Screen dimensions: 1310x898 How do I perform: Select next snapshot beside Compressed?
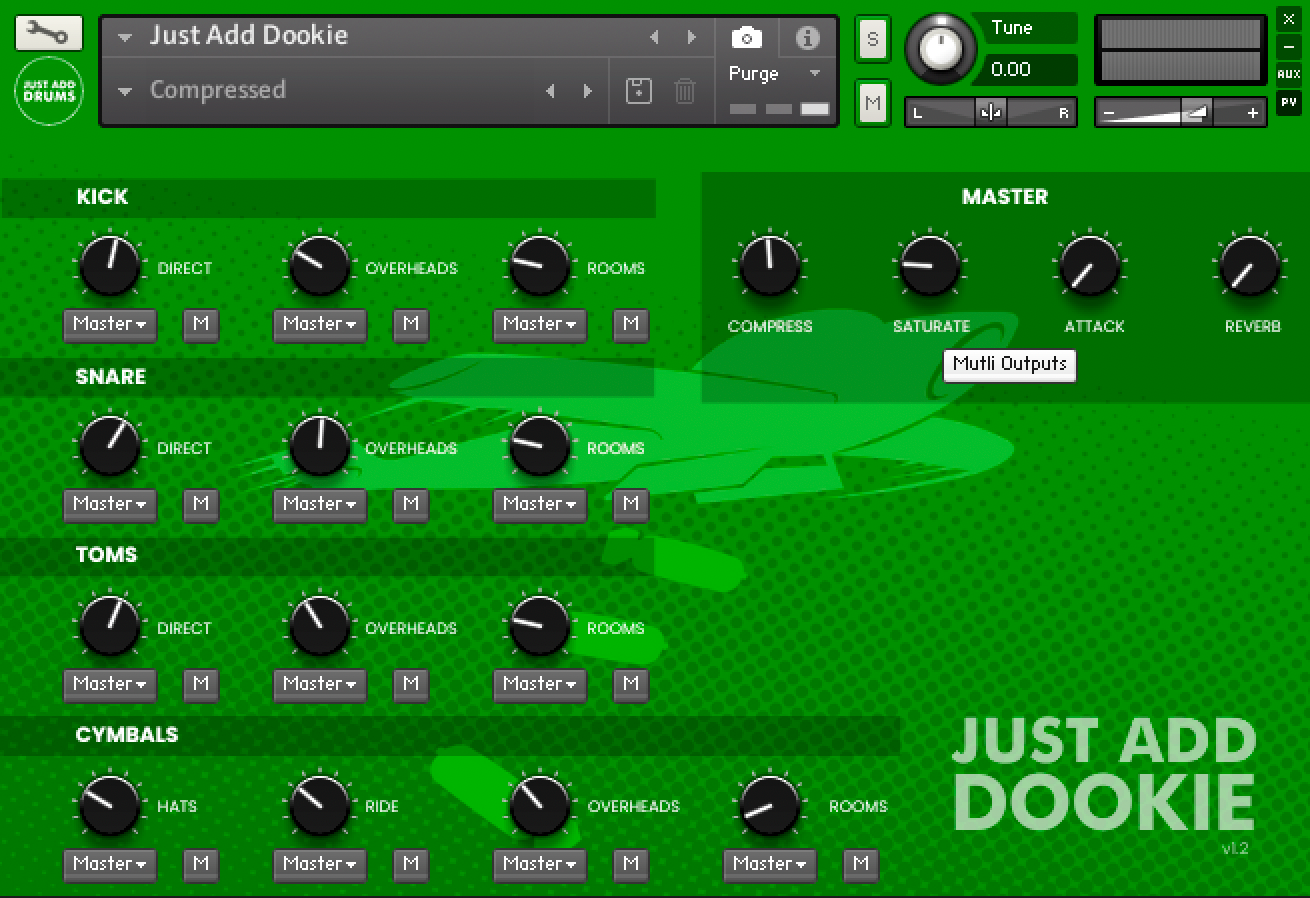coord(587,91)
